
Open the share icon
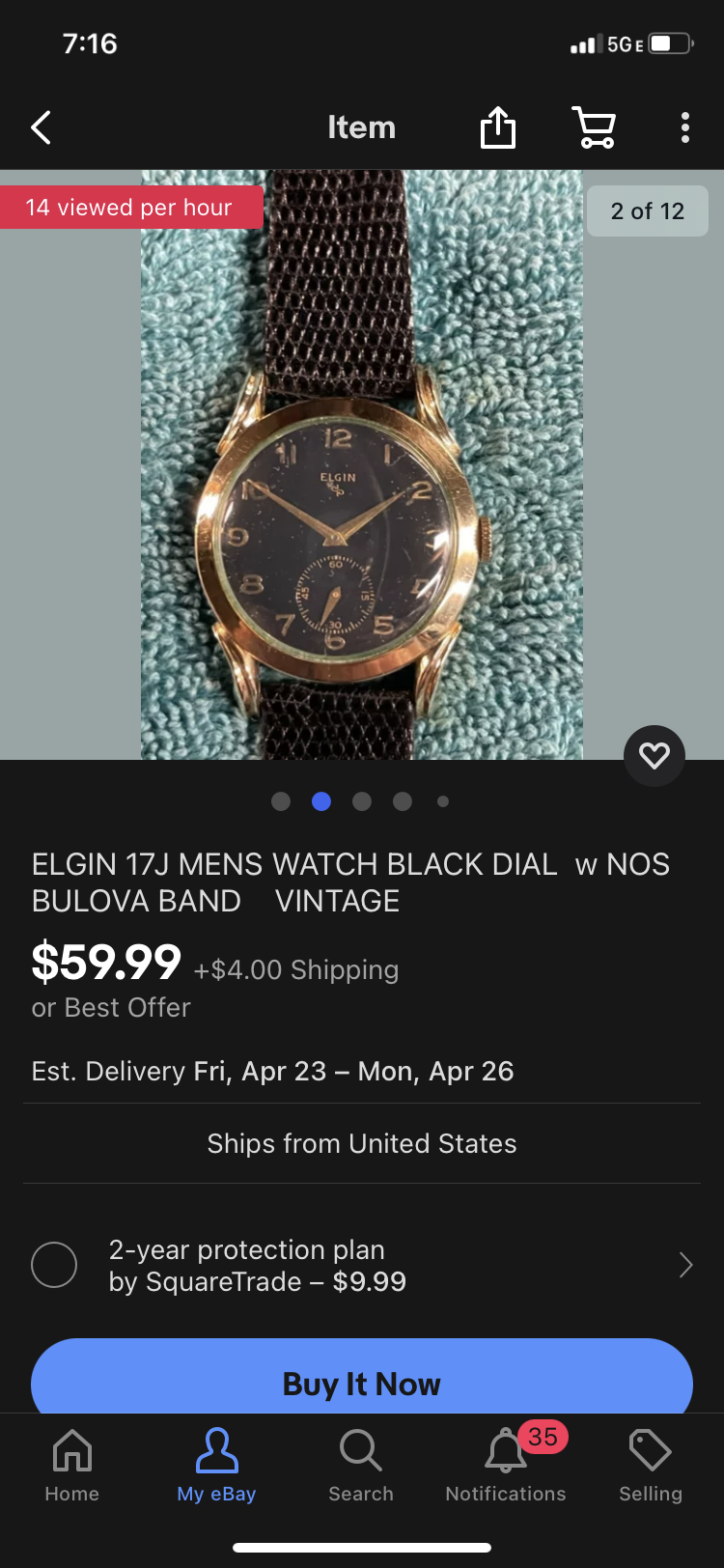498,127
